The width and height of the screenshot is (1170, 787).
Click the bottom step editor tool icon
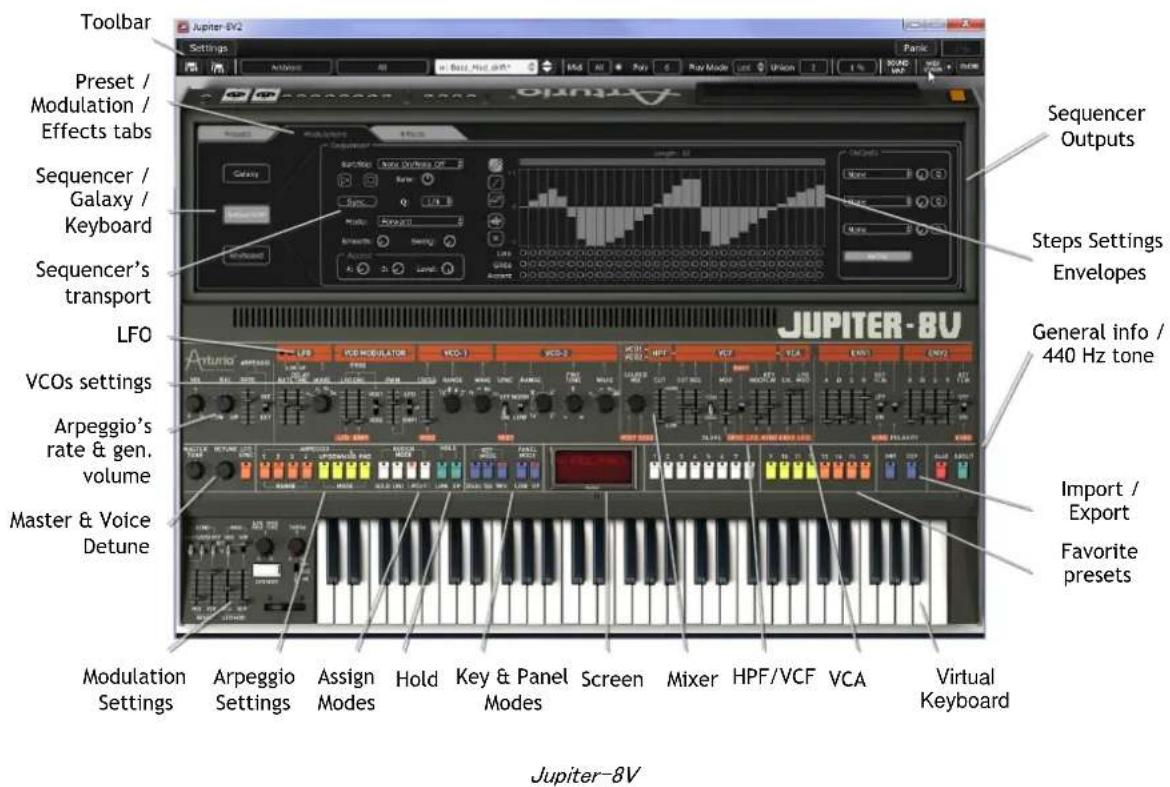point(495,239)
